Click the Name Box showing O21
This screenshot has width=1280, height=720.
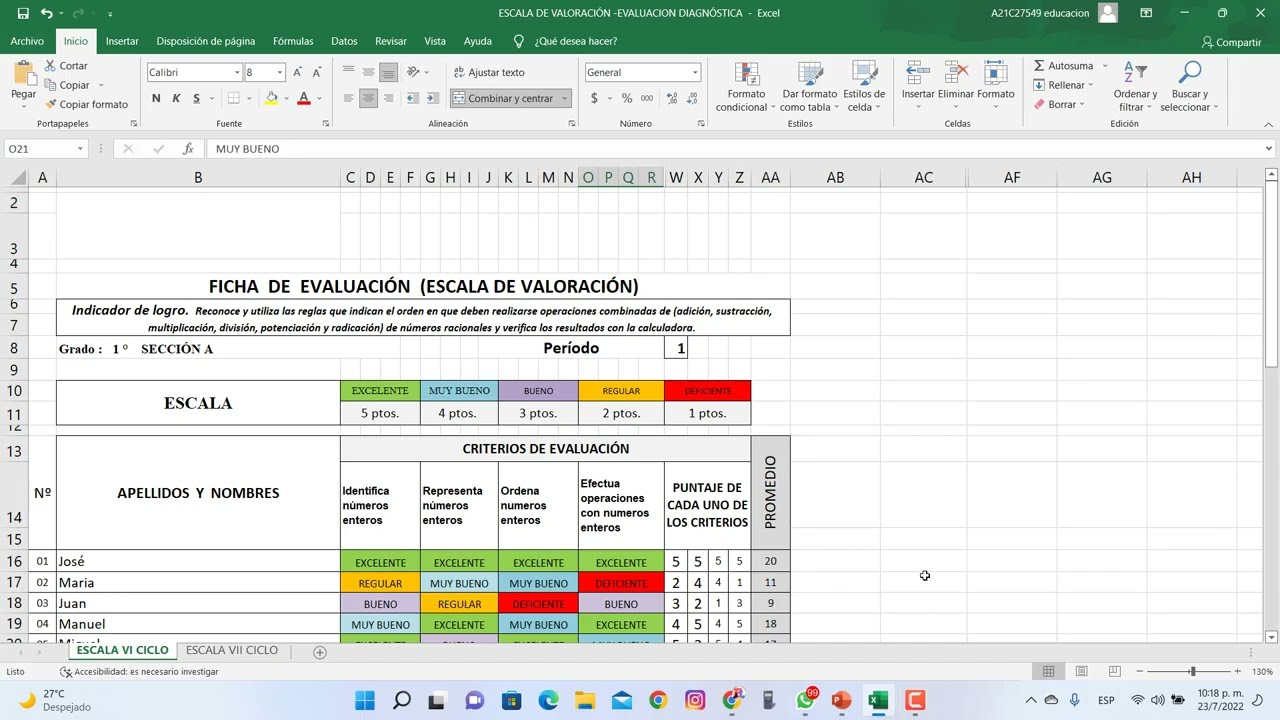tap(45, 149)
